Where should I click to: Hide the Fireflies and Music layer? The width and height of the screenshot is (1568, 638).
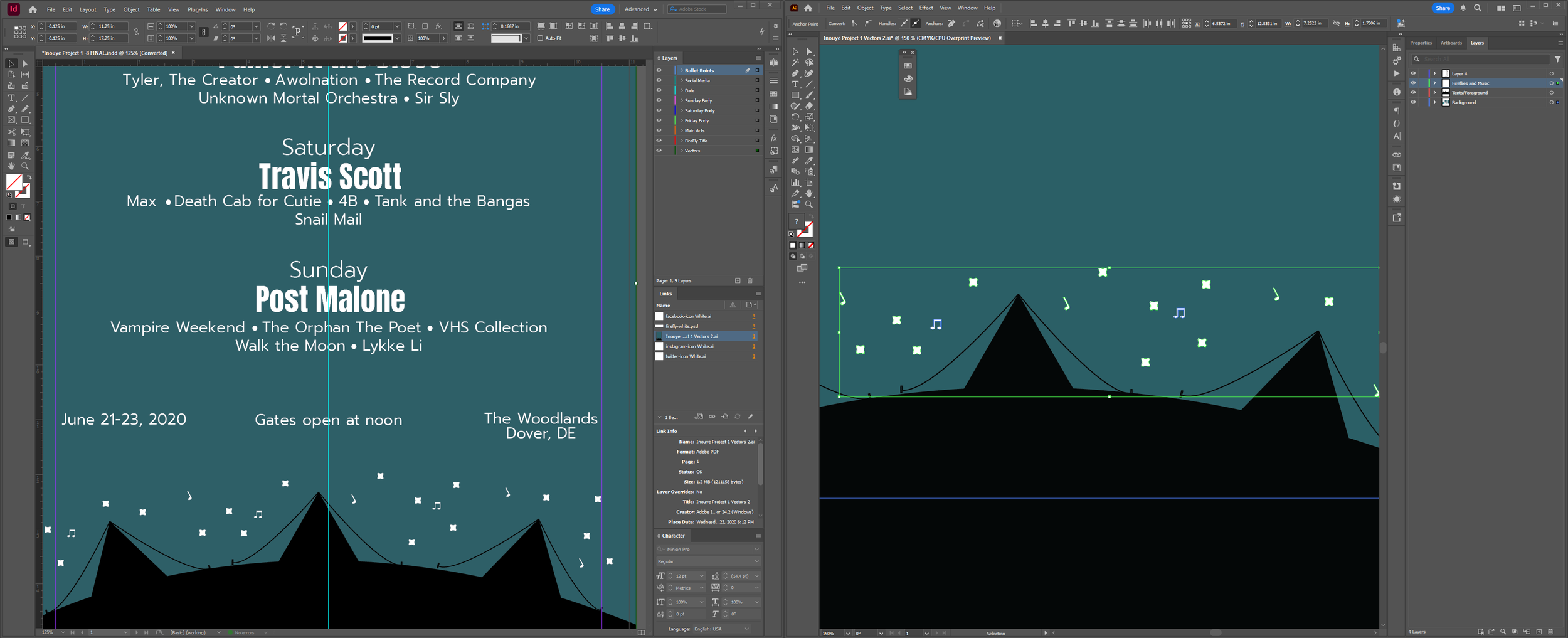pyautogui.click(x=1413, y=83)
